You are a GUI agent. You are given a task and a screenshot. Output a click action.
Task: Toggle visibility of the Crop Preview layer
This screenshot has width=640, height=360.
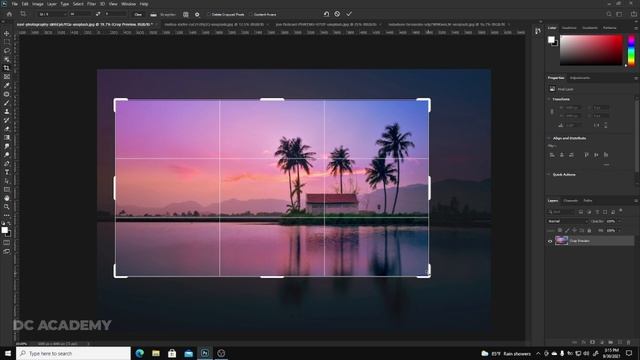pyautogui.click(x=550, y=241)
